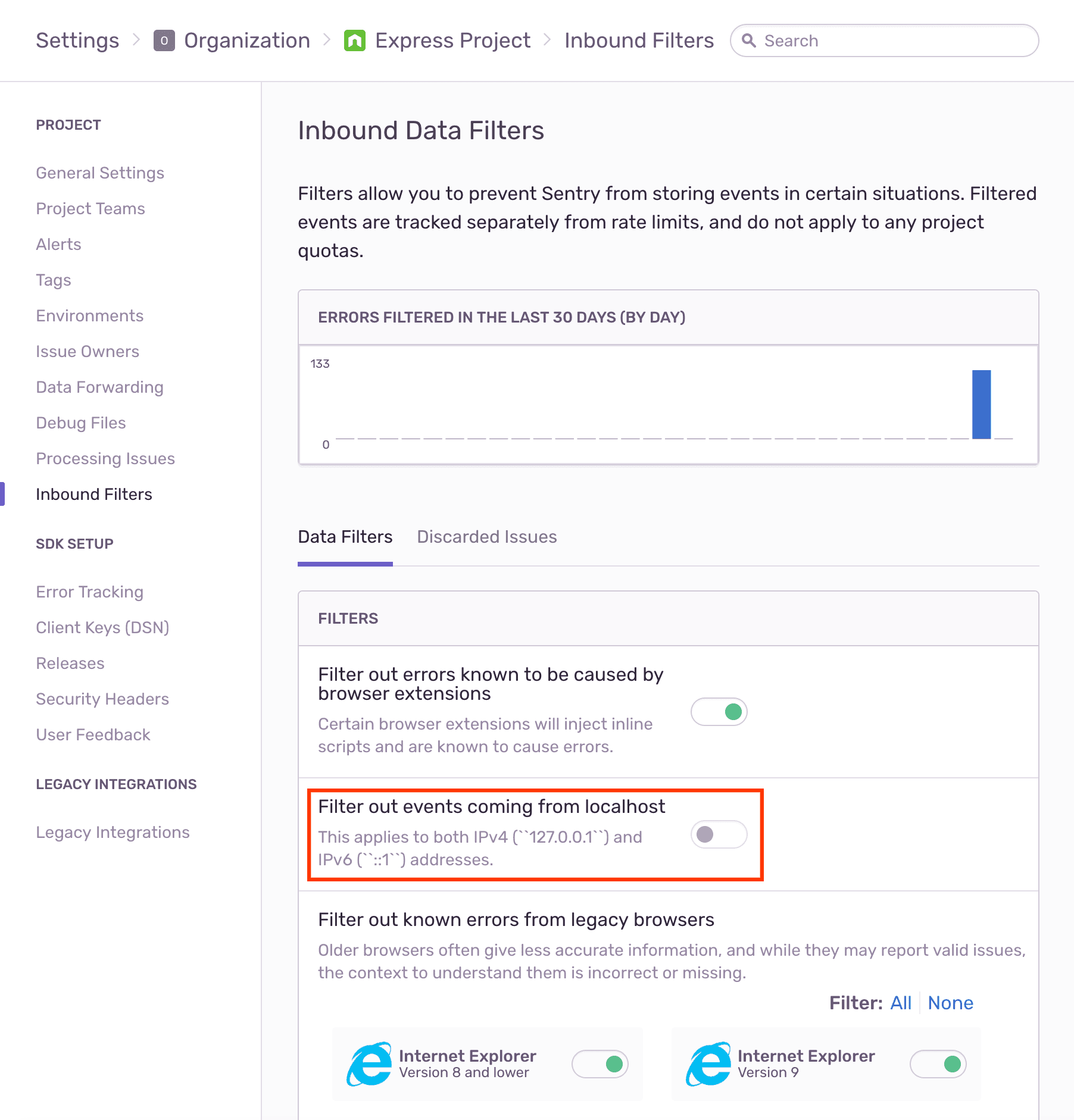Viewport: 1074px width, 1120px height.
Task: Click the Internet Explorer Version 9 logo
Action: (x=708, y=1064)
